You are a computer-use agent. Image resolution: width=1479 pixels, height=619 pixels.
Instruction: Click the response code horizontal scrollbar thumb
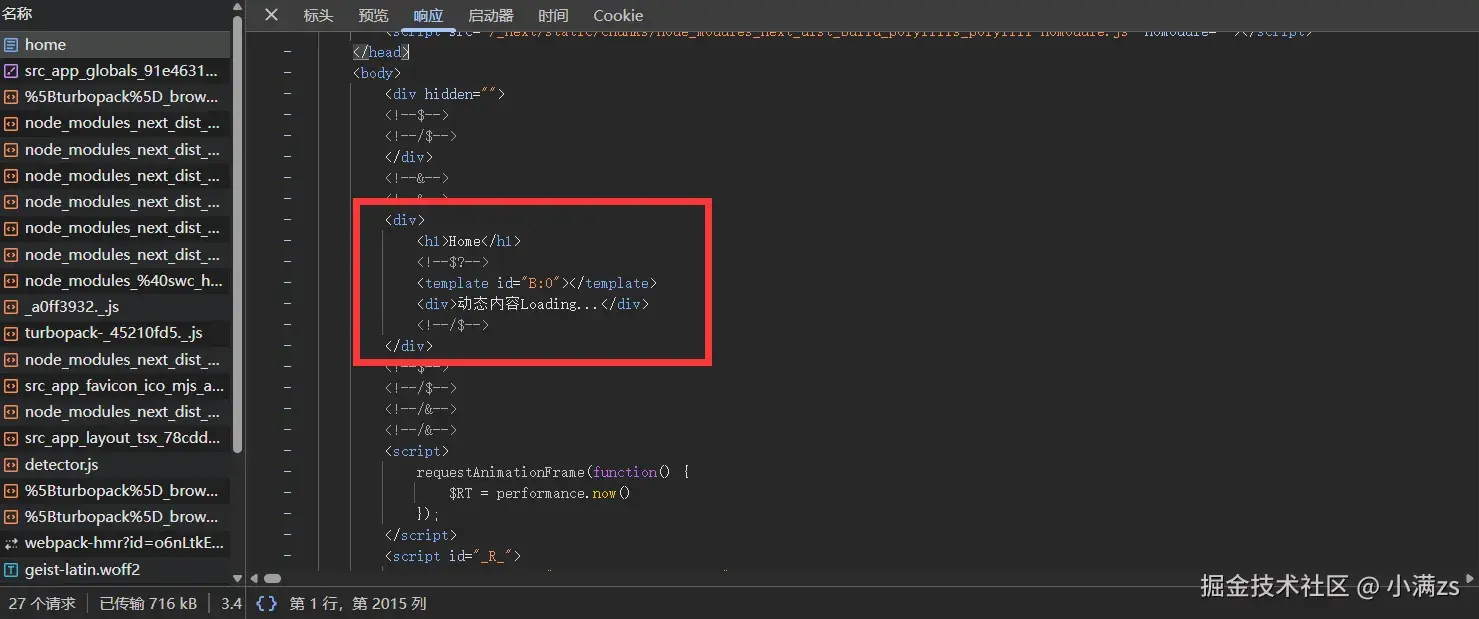pos(272,578)
